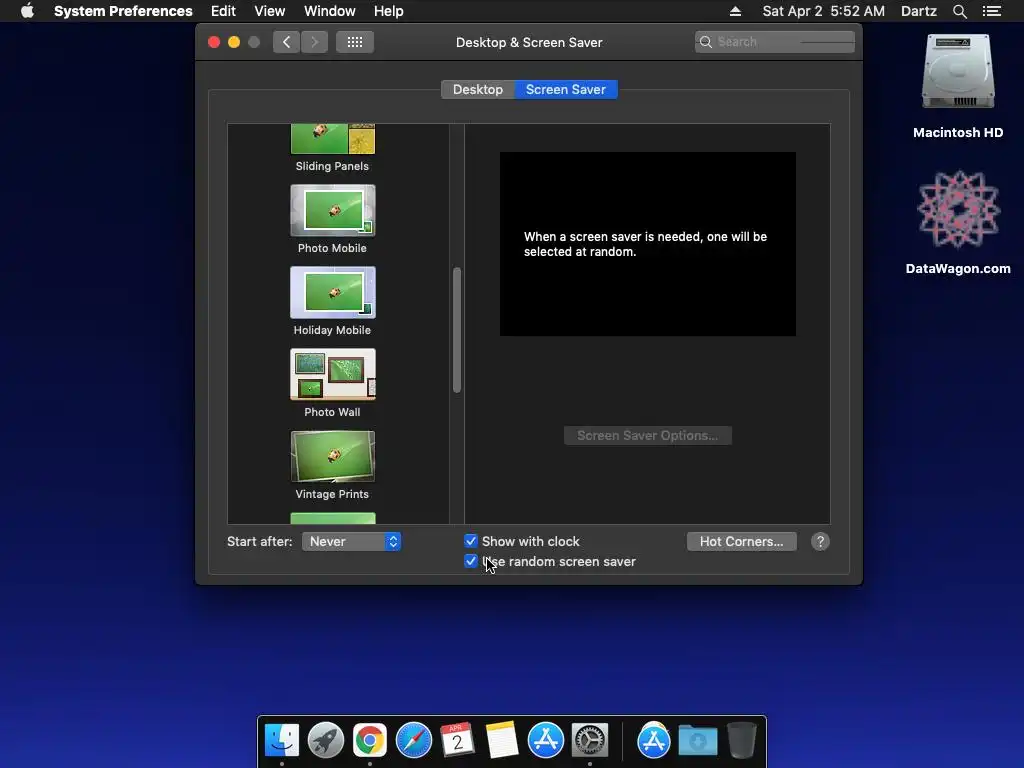Uncheck Use random screen saver
Viewport: 1024px width, 768px height.
(x=471, y=561)
